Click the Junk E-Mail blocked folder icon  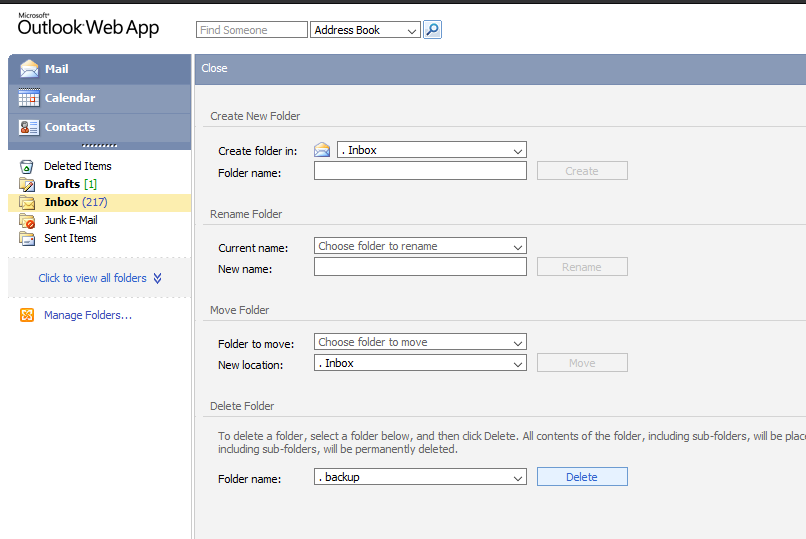[27, 221]
